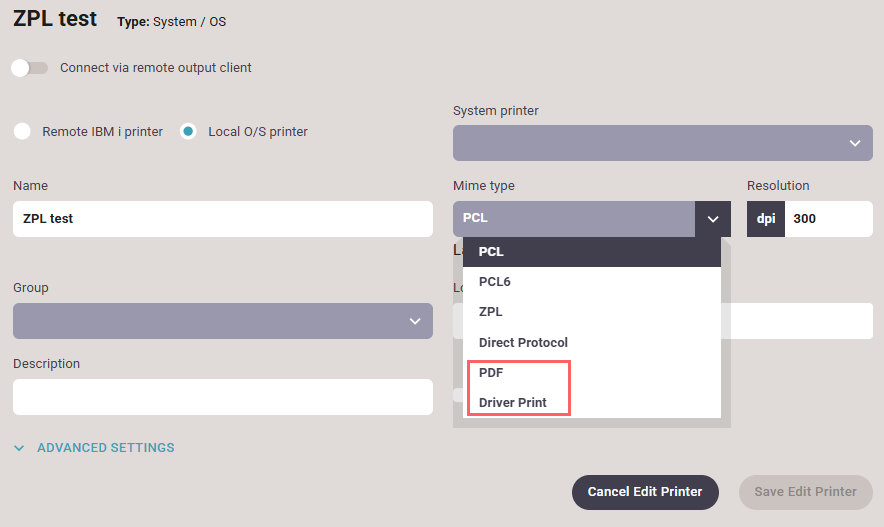Click the Description text field
884x527 pixels.
pyautogui.click(x=222, y=396)
